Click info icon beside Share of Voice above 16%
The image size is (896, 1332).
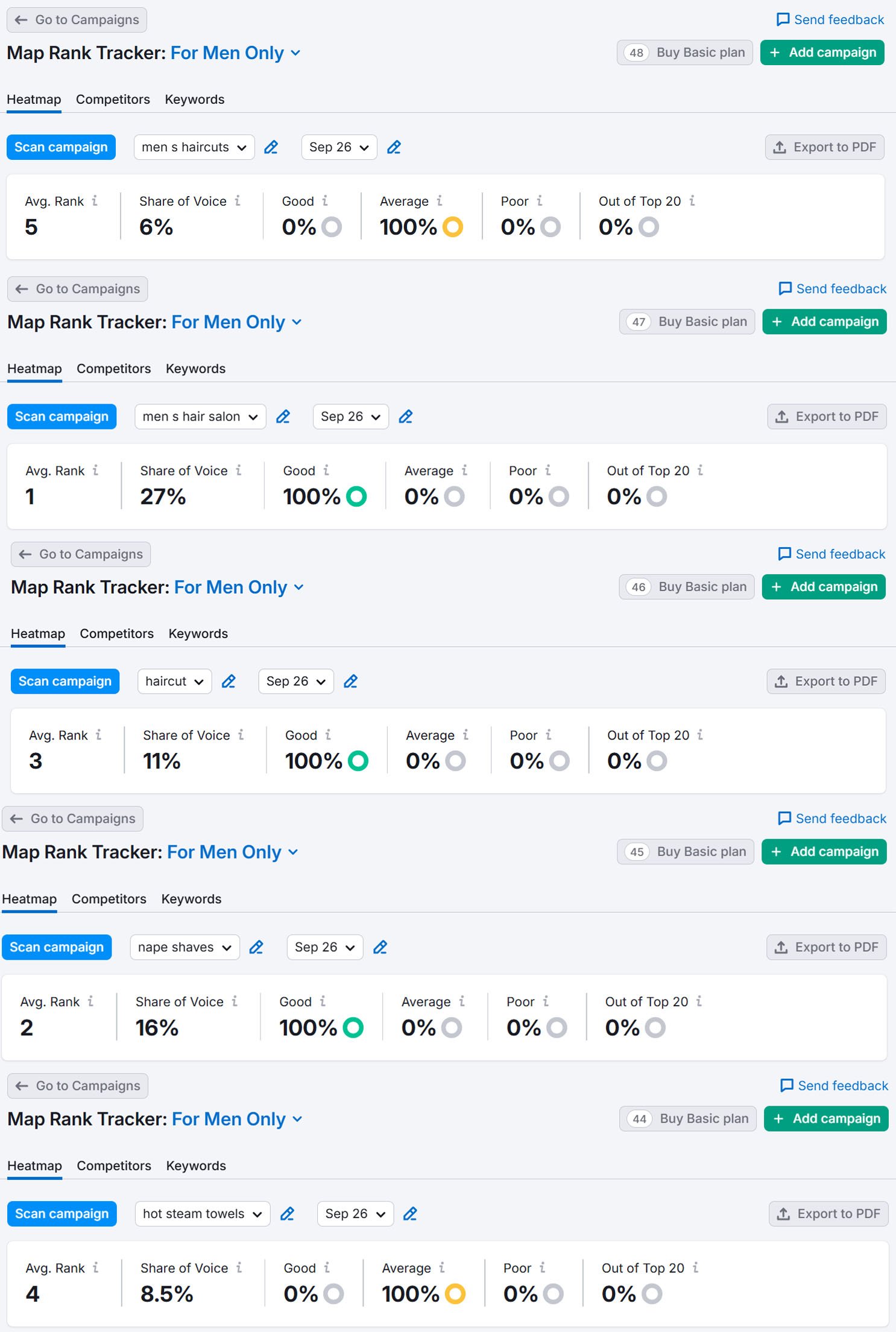235,1001
